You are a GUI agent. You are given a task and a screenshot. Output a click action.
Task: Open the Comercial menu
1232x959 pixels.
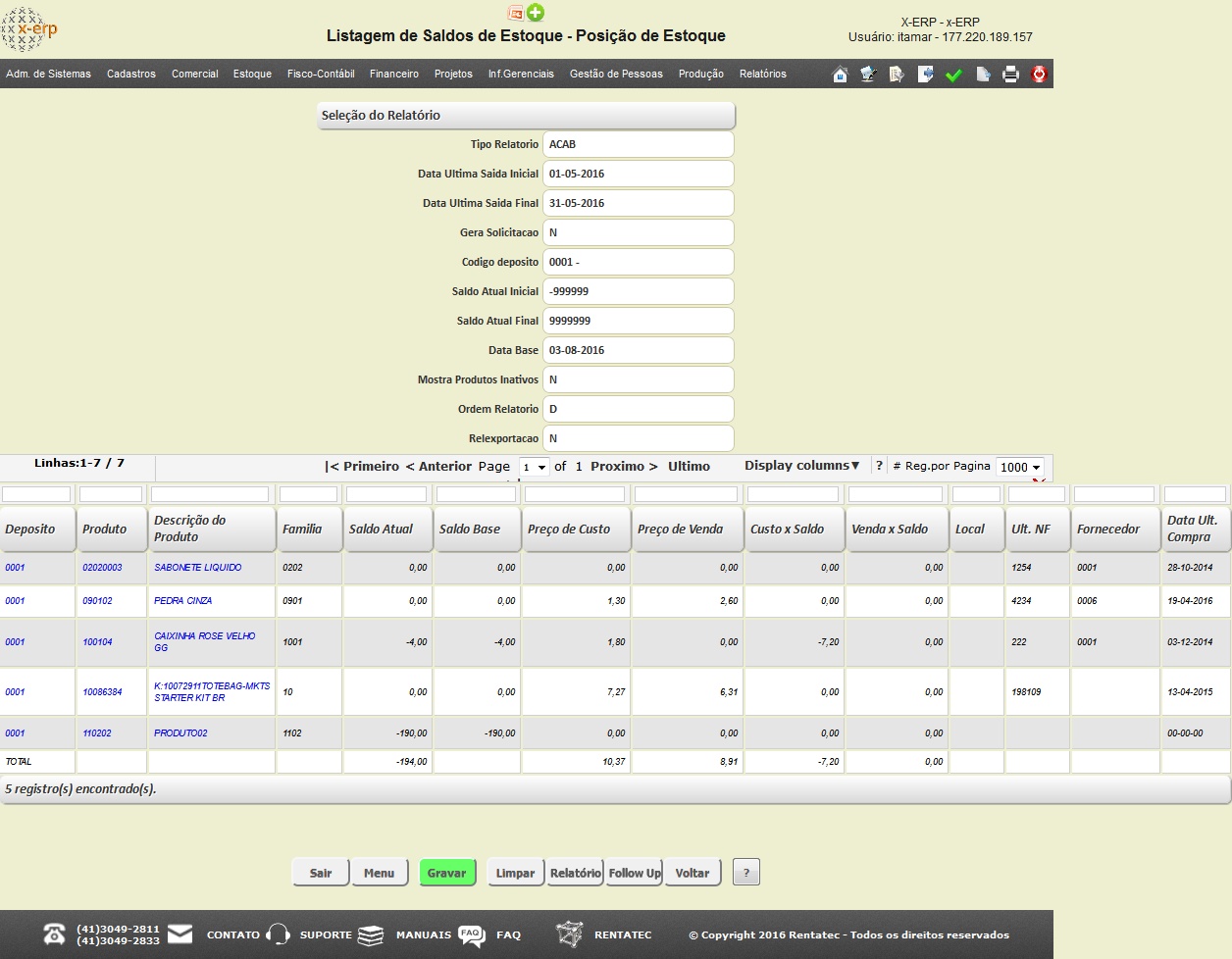(195, 74)
